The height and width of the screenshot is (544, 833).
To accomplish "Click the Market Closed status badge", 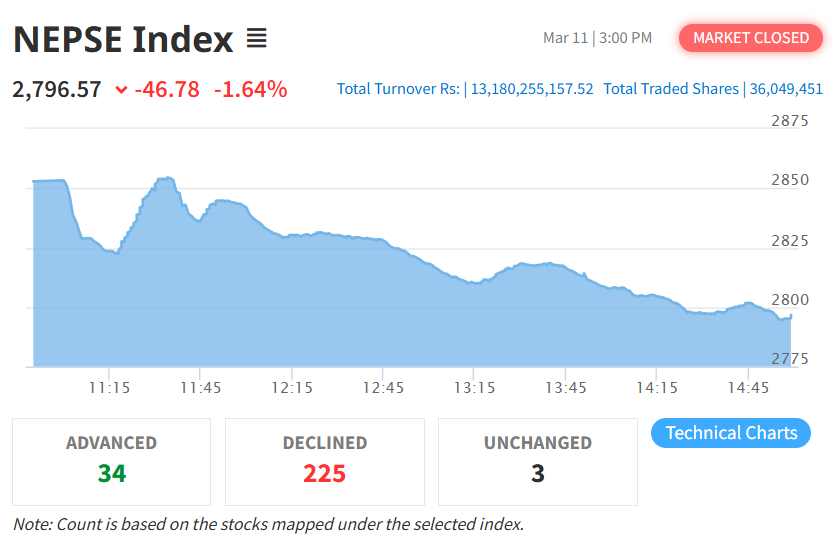I will (751, 38).
